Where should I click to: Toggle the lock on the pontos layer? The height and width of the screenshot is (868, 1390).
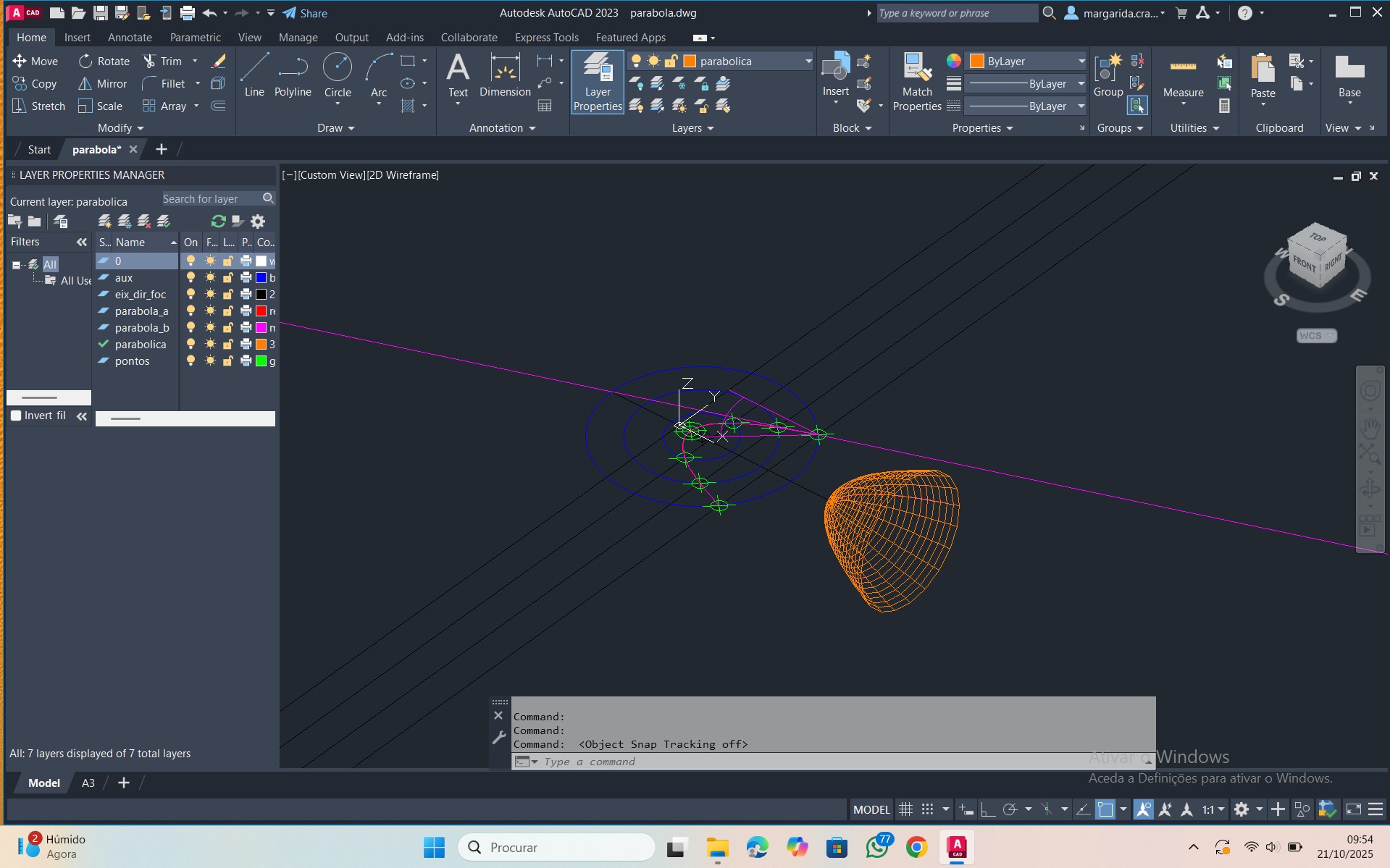[227, 361]
